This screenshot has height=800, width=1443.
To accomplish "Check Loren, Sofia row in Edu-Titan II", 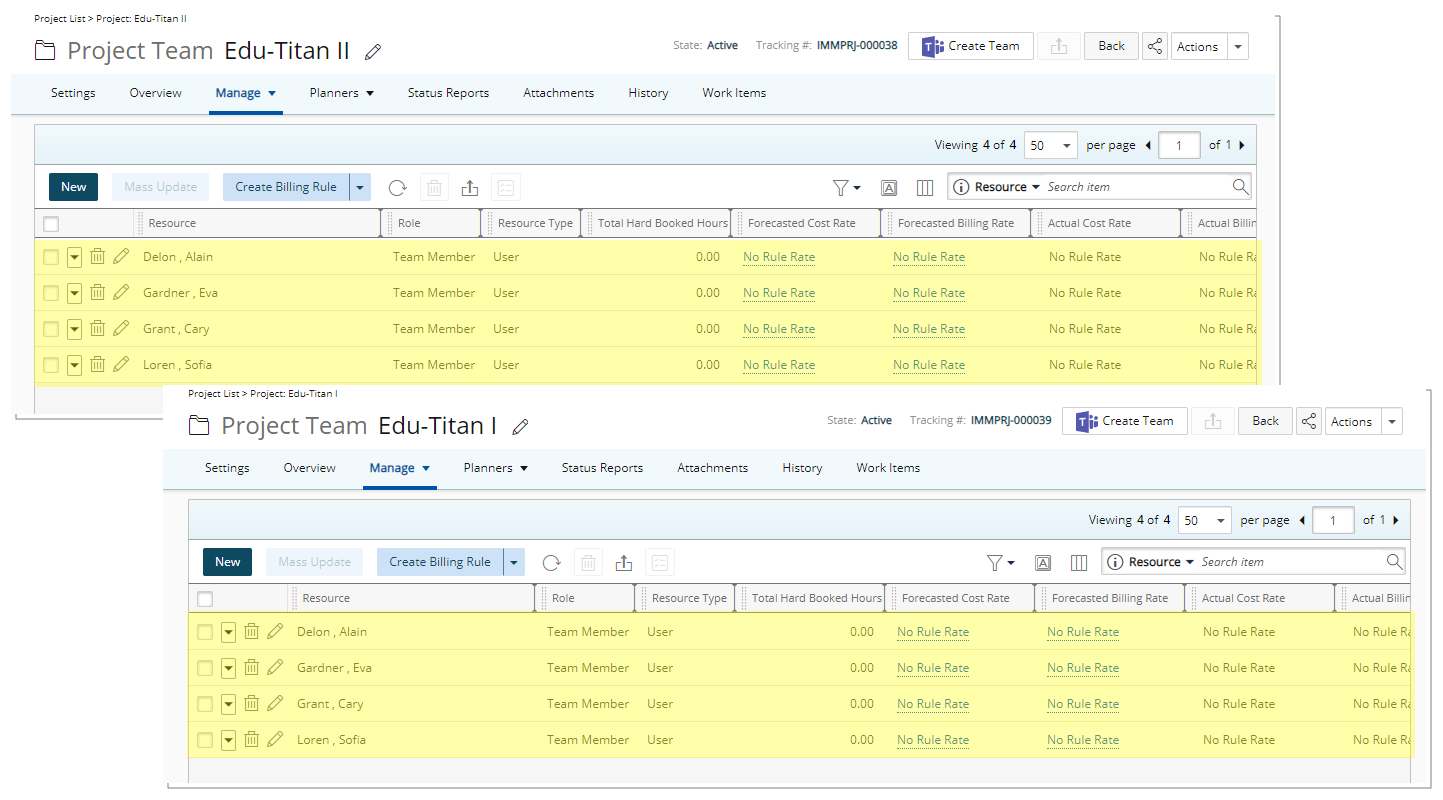I will 51,365.
